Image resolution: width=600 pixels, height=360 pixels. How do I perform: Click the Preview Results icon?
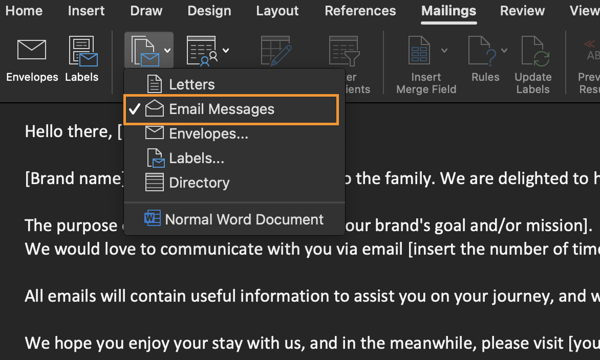591,50
